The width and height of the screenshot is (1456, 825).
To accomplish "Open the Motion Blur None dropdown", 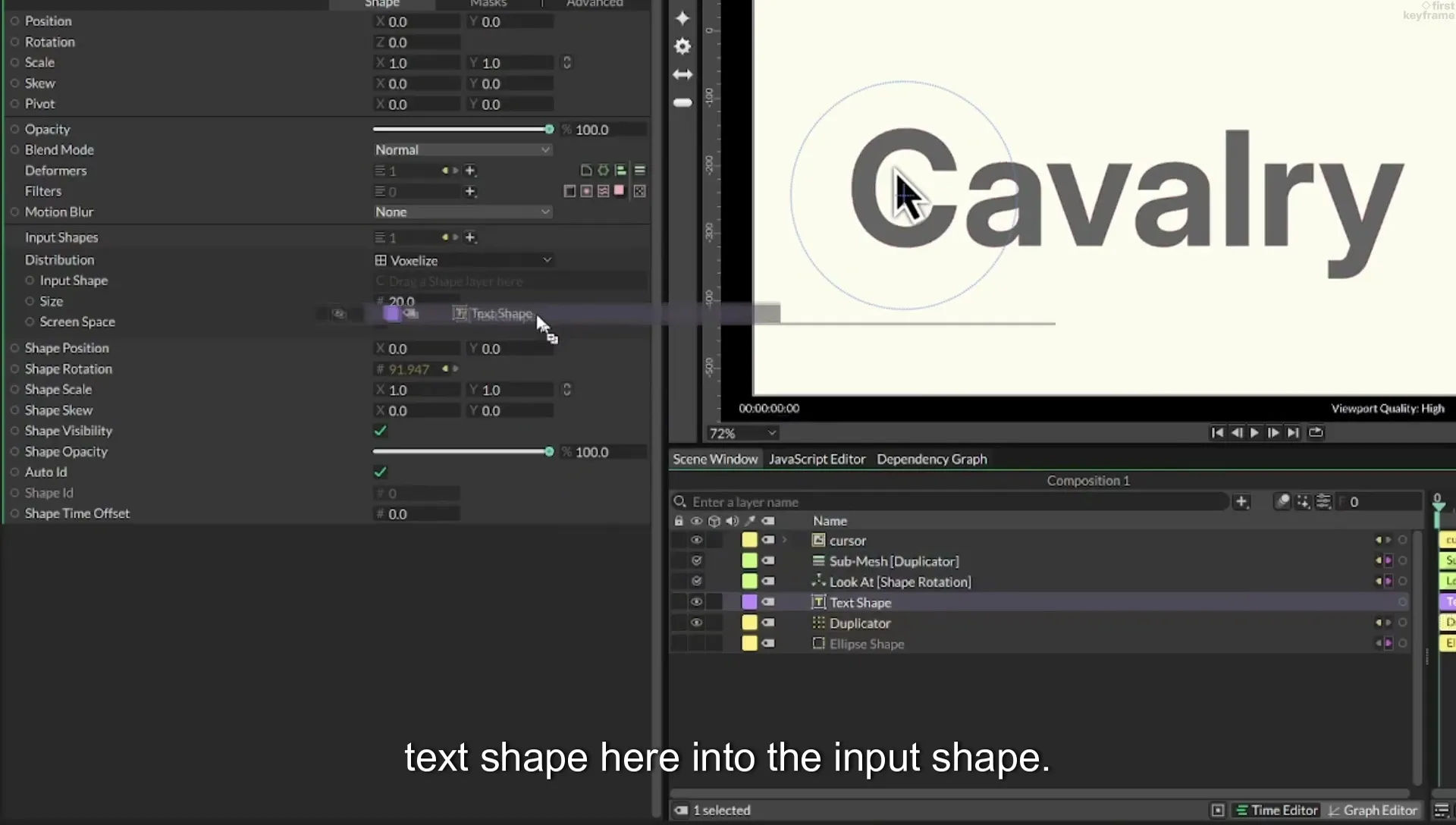I will [x=463, y=212].
